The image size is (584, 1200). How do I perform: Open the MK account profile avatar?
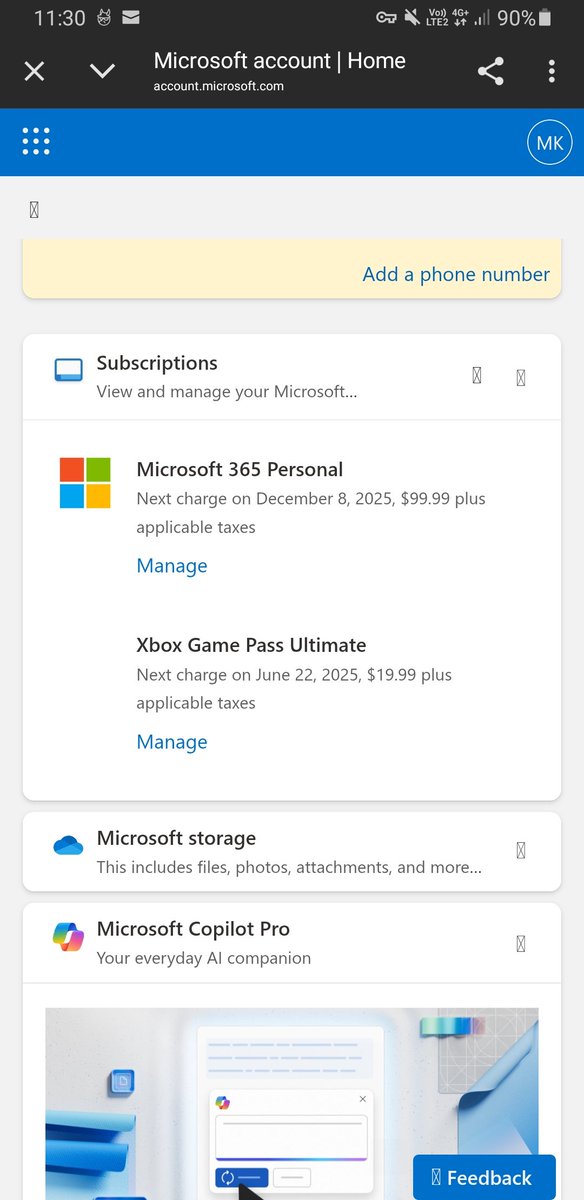(x=549, y=142)
